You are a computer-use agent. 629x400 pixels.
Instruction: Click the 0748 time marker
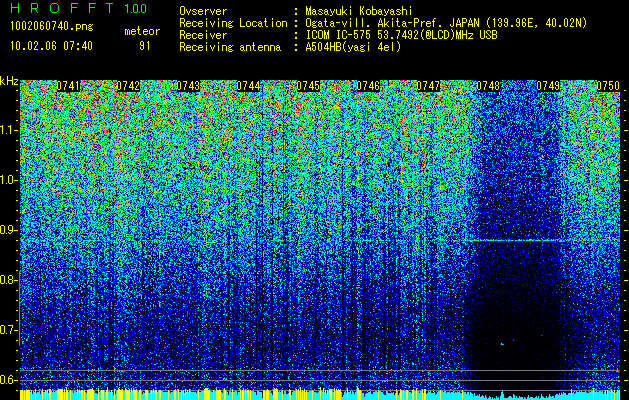click(488, 86)
